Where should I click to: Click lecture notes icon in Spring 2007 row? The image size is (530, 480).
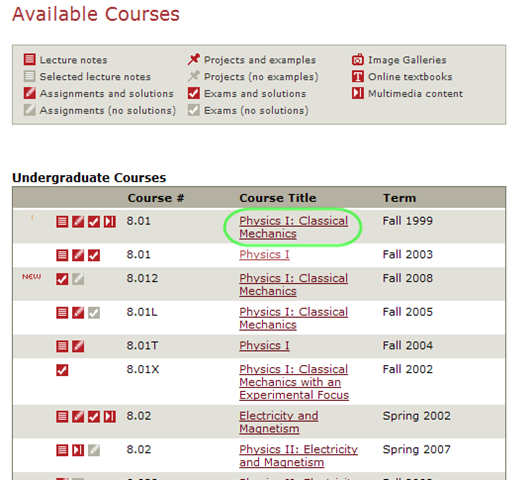coord(62,450)
